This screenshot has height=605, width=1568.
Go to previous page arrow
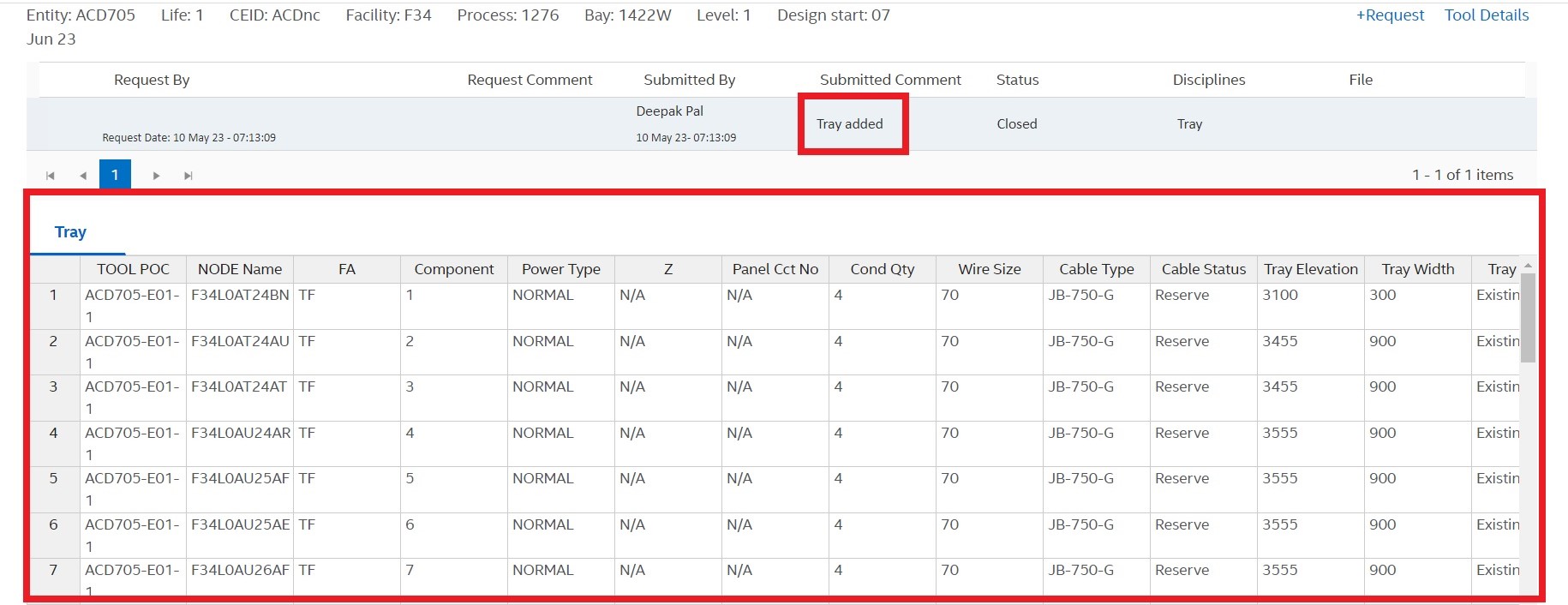pos(83,176)
